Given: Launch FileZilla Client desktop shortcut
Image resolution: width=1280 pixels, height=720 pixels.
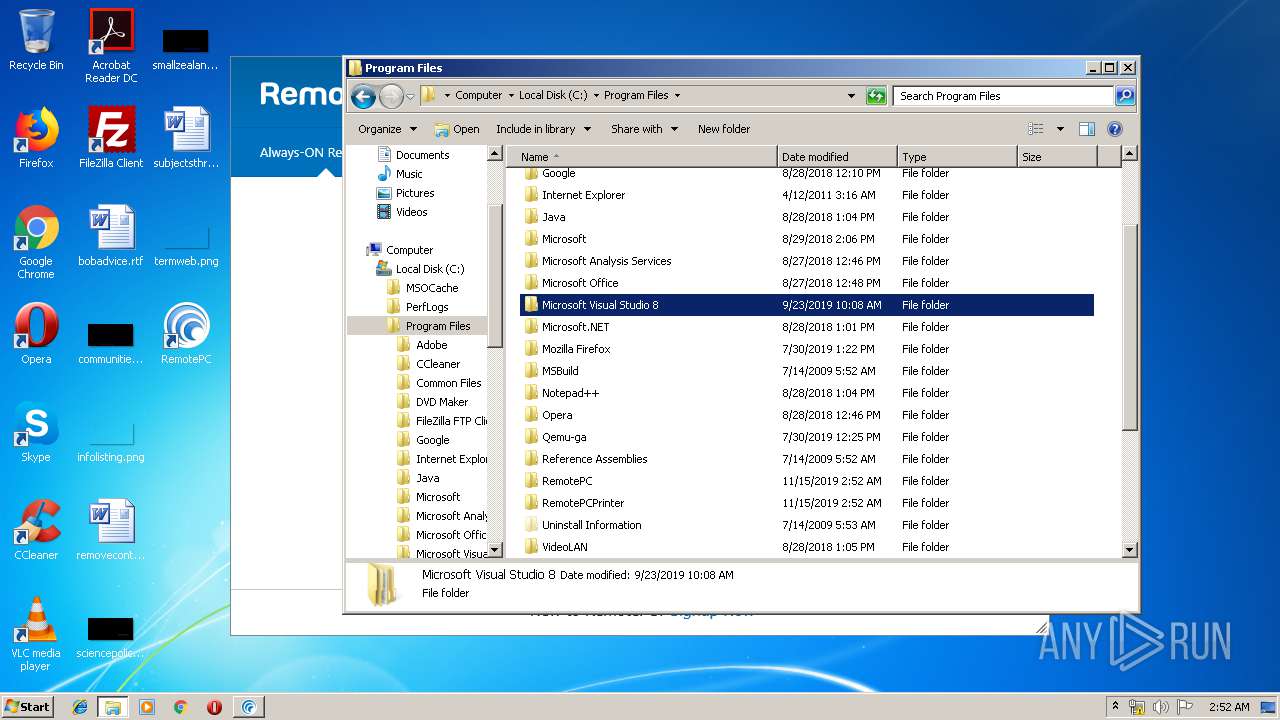Looking at the screenshot, I should click(111, 139).
